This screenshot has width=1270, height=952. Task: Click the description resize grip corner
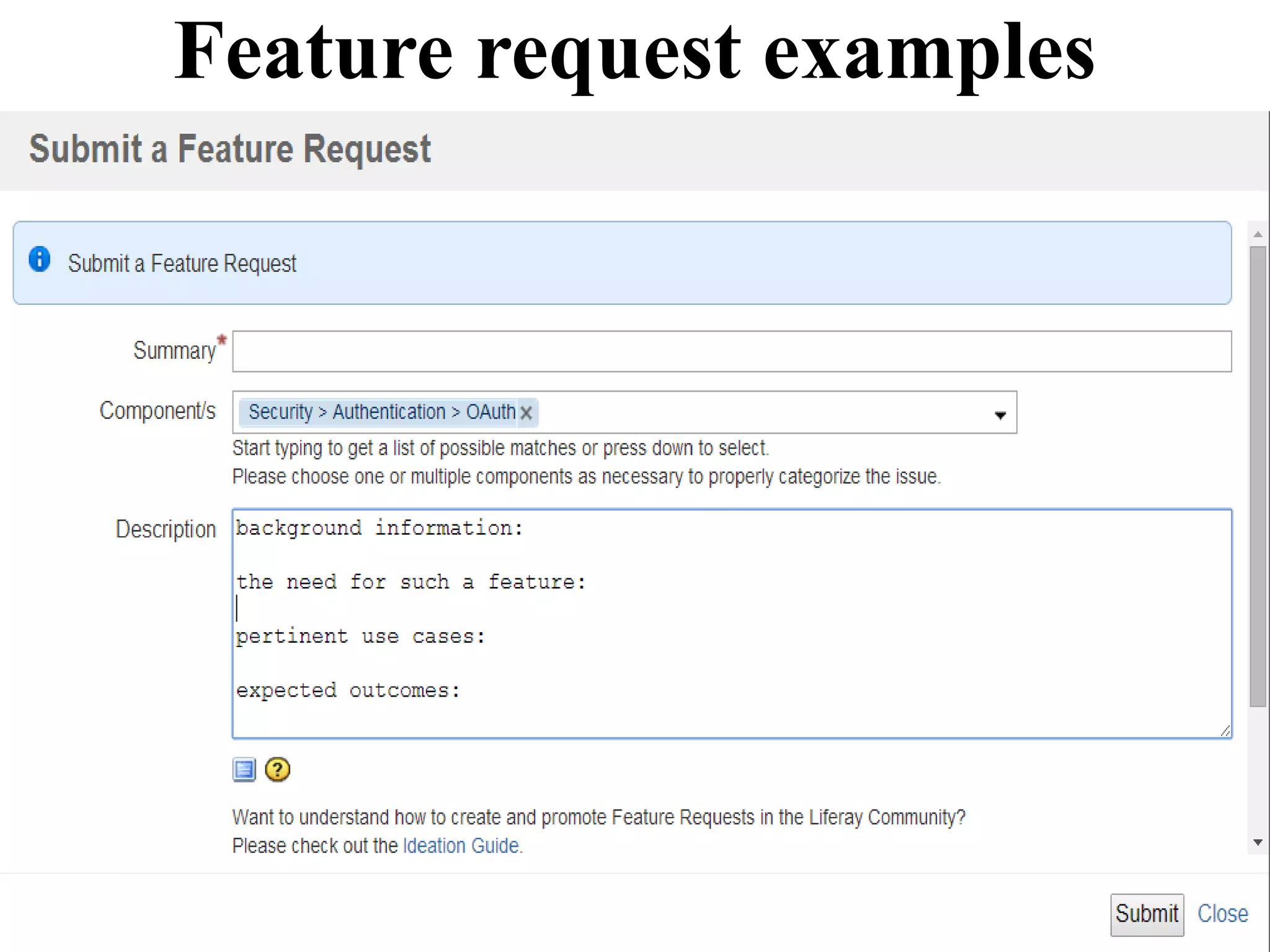[x=1225, y=731]
